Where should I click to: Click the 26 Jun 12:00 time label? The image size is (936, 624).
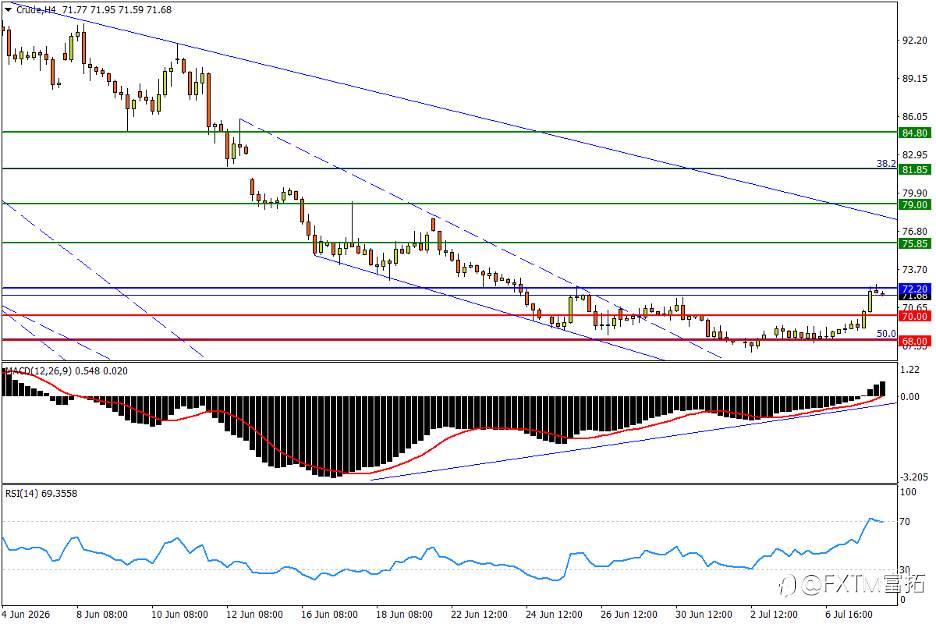[629, 614]
